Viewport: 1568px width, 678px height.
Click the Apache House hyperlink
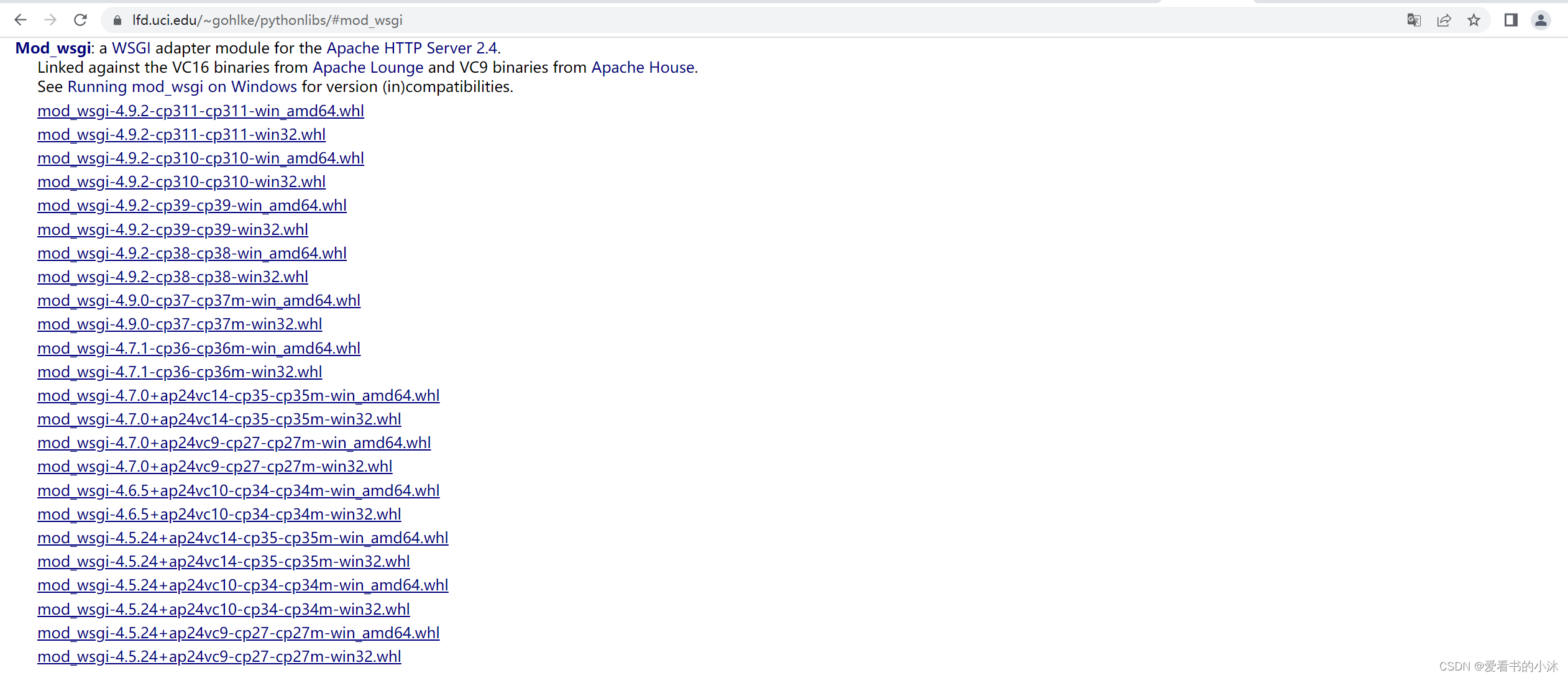pyautogui.click(x=645, y=67)
